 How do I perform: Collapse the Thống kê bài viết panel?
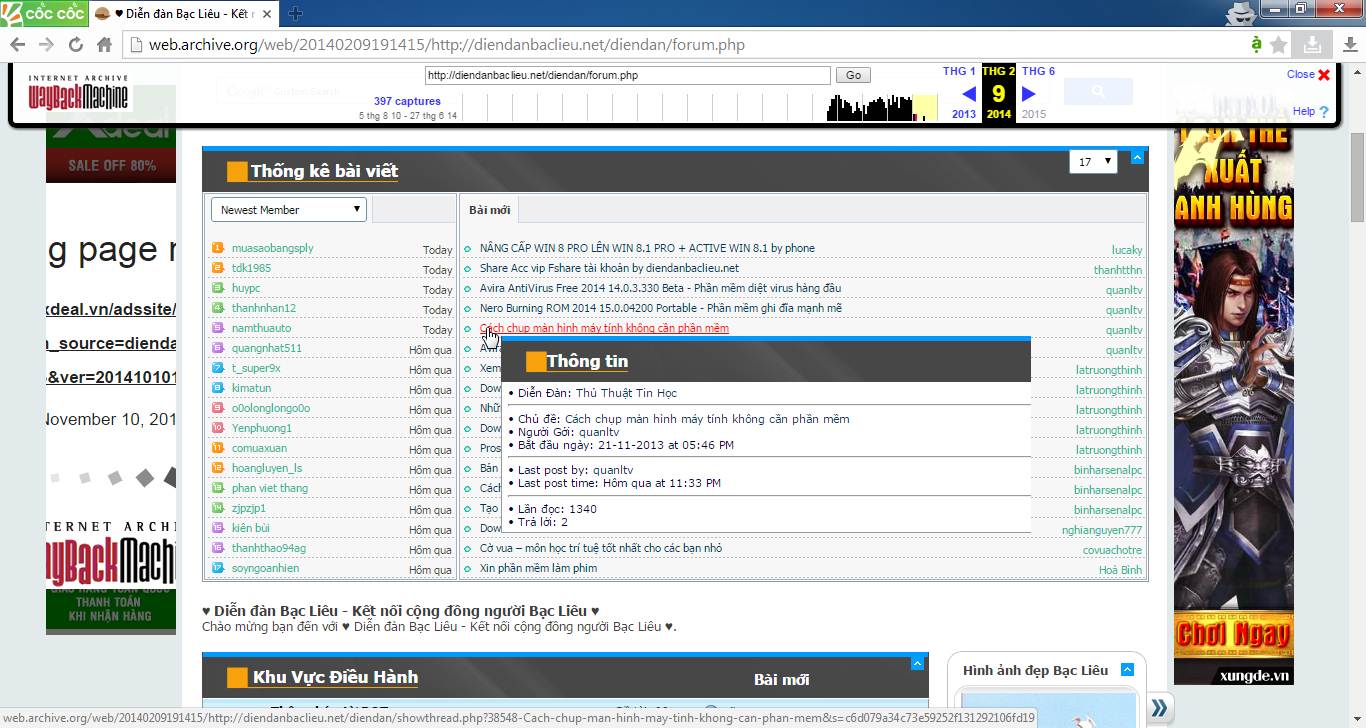coord(1137,157)
